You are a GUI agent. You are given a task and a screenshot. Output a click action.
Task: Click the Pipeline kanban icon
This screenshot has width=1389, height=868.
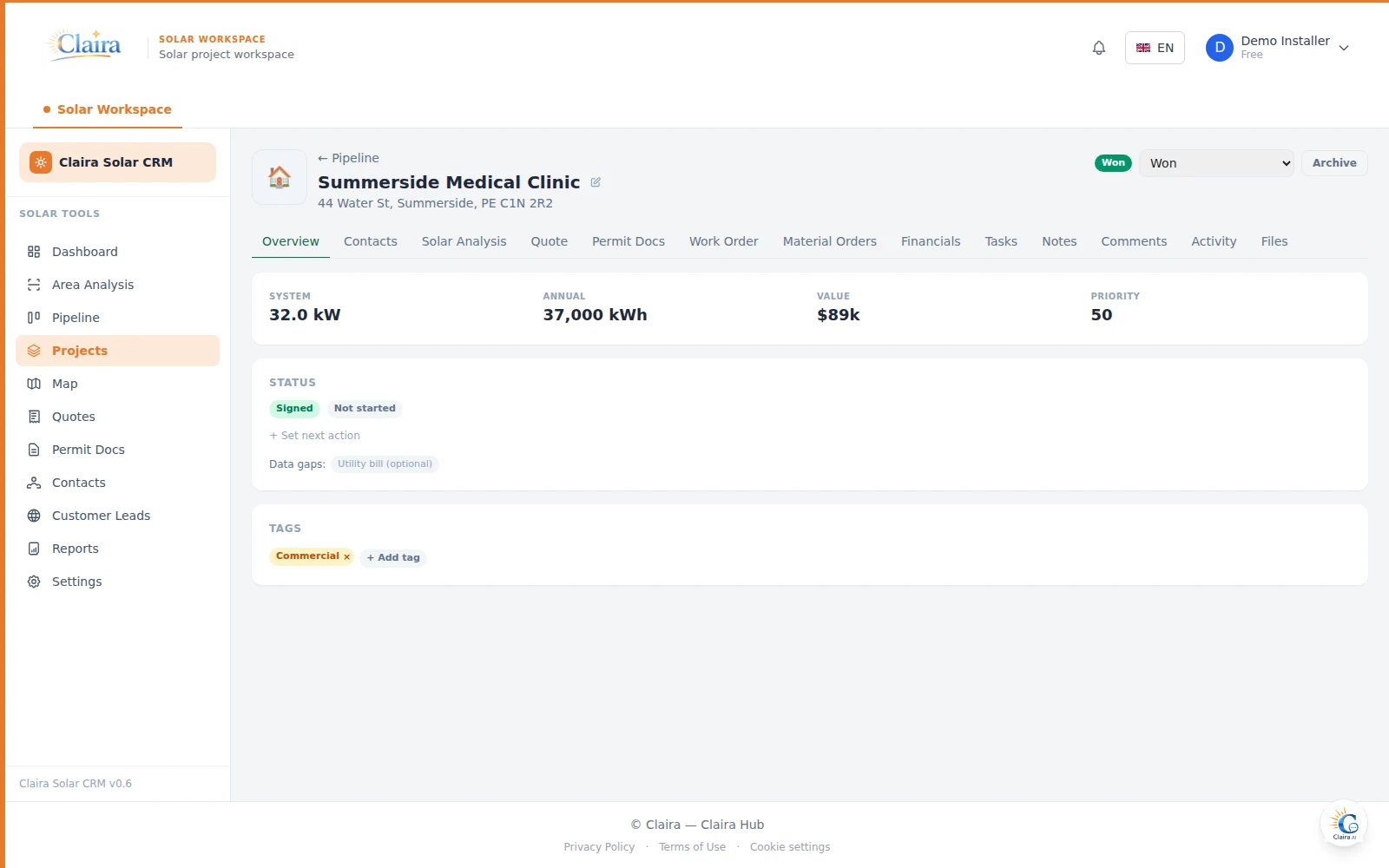click(x=34, y=318)
